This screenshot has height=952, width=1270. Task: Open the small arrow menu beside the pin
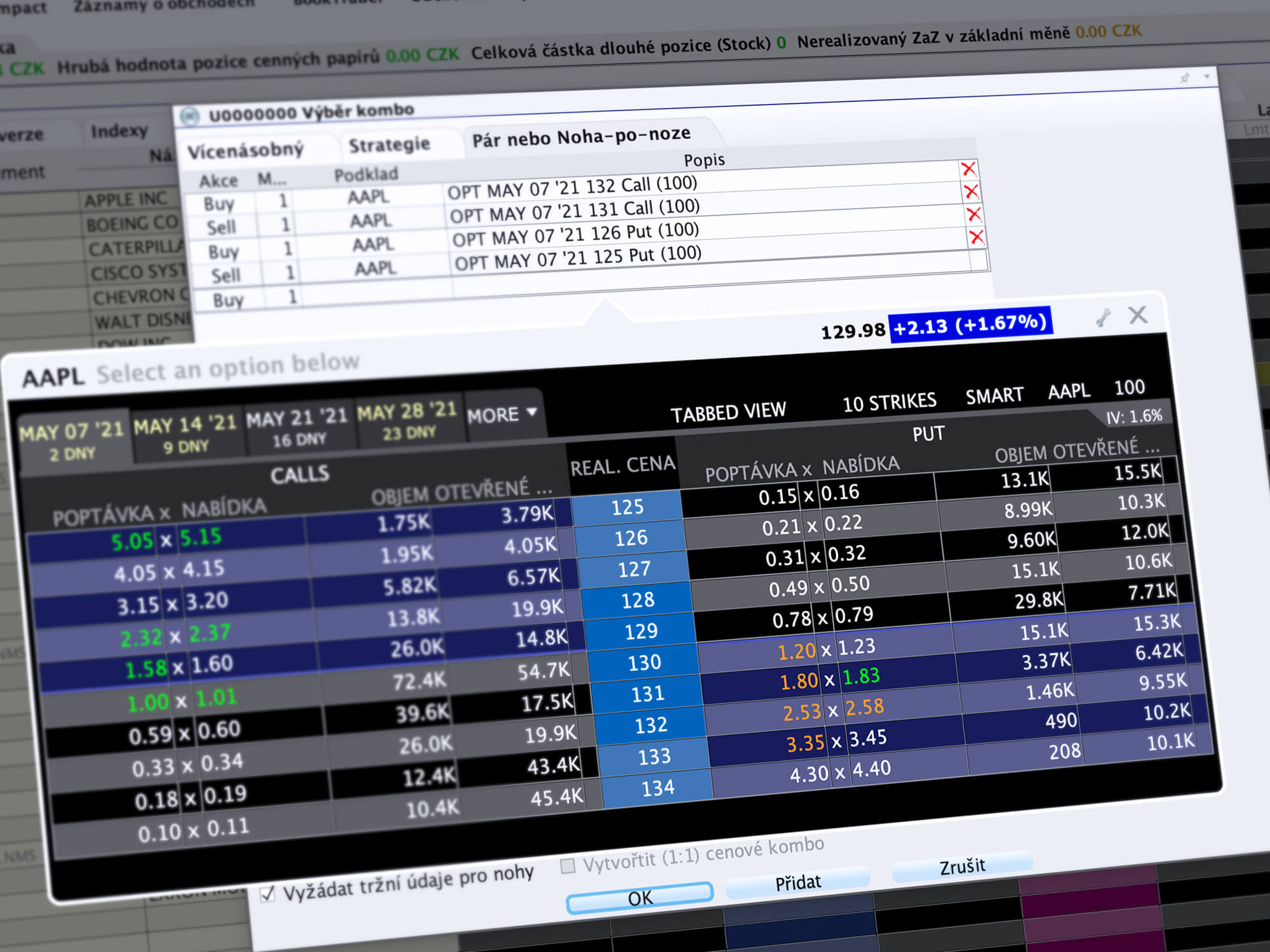click(x=1206, y=77)
